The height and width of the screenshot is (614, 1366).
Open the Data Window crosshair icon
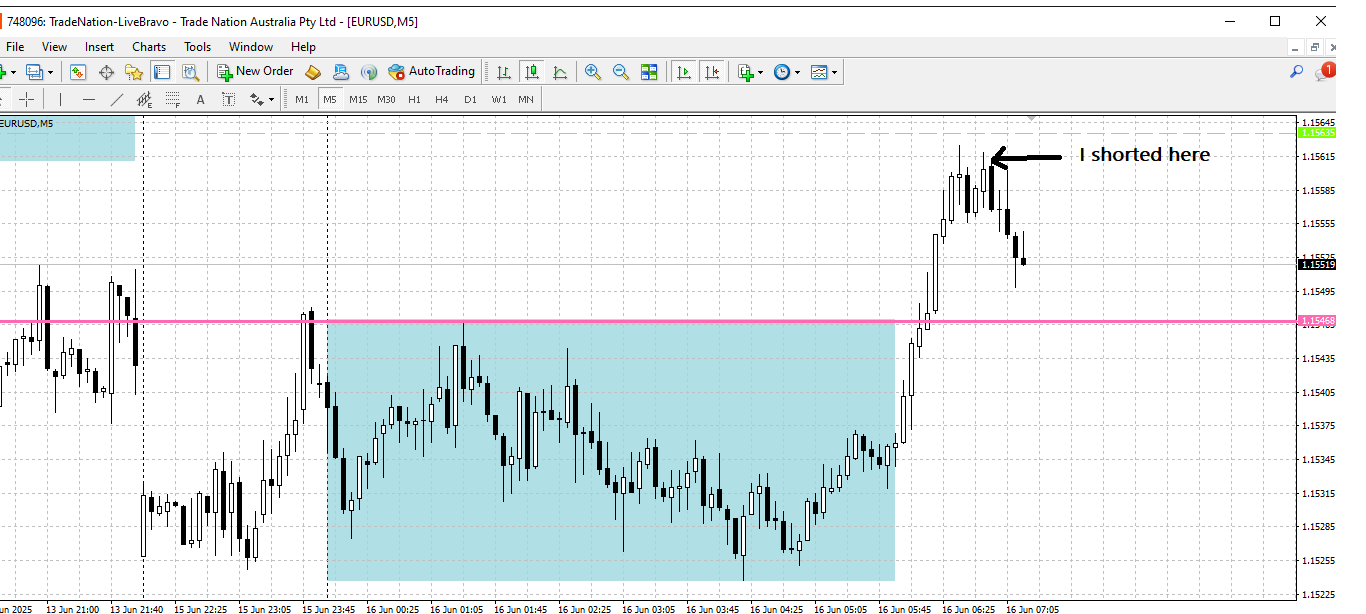[106, 72]
